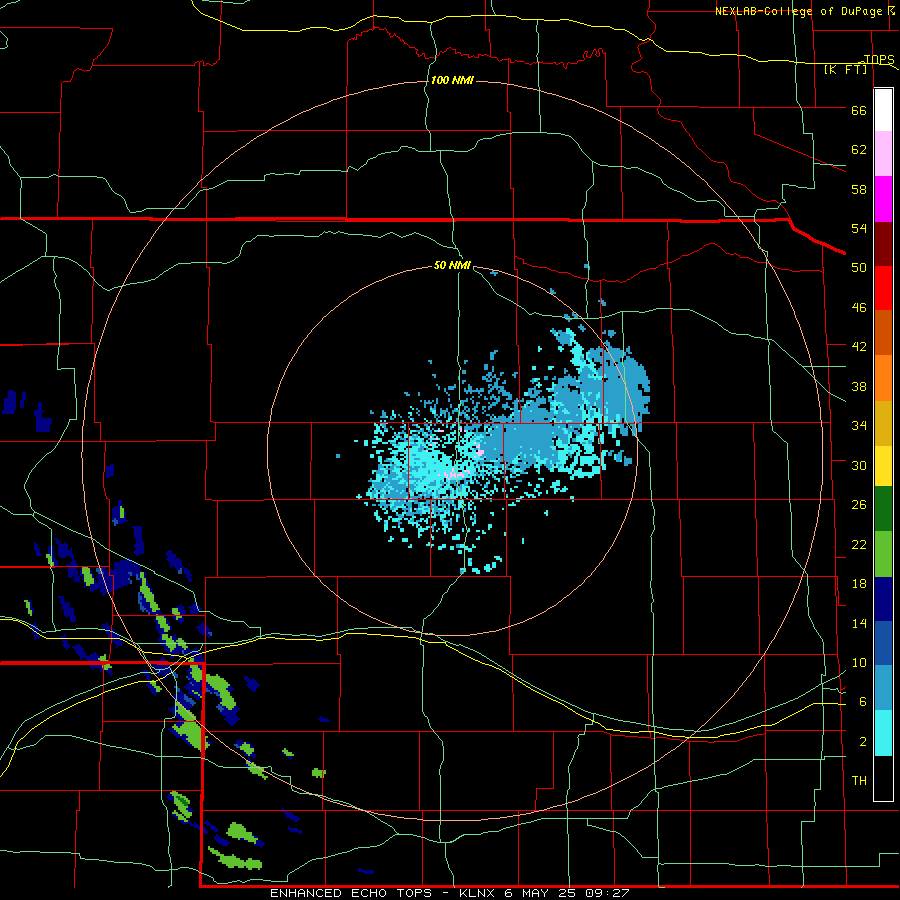900x900 pixels.
Task: Select the 6 legend value
Action: click(x=863, y=702)
